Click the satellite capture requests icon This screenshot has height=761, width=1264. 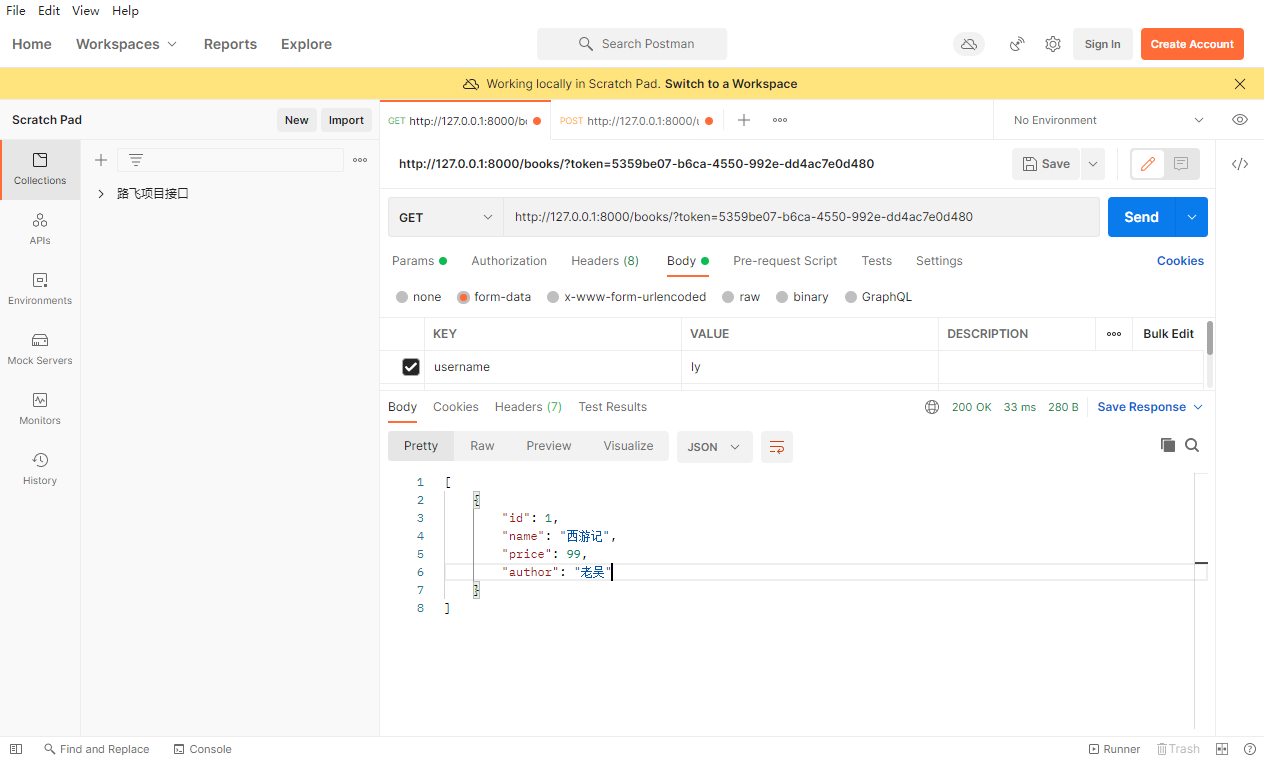[1017, 44]
